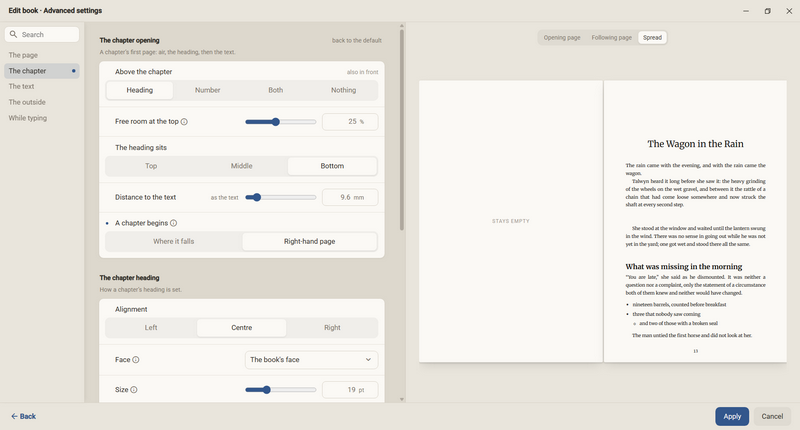
Task: Close the Advanced settings window
Action: coord(789,11)
